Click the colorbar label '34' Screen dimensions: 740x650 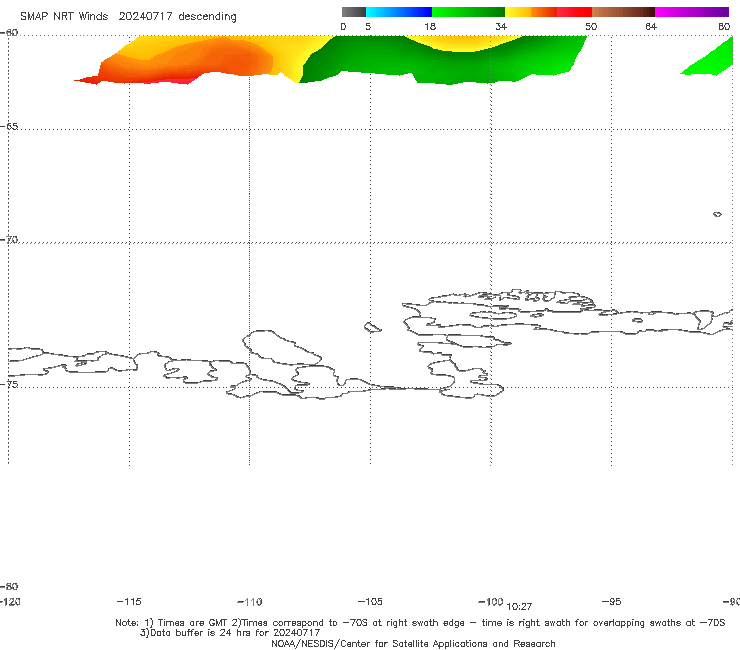[501, 26]
